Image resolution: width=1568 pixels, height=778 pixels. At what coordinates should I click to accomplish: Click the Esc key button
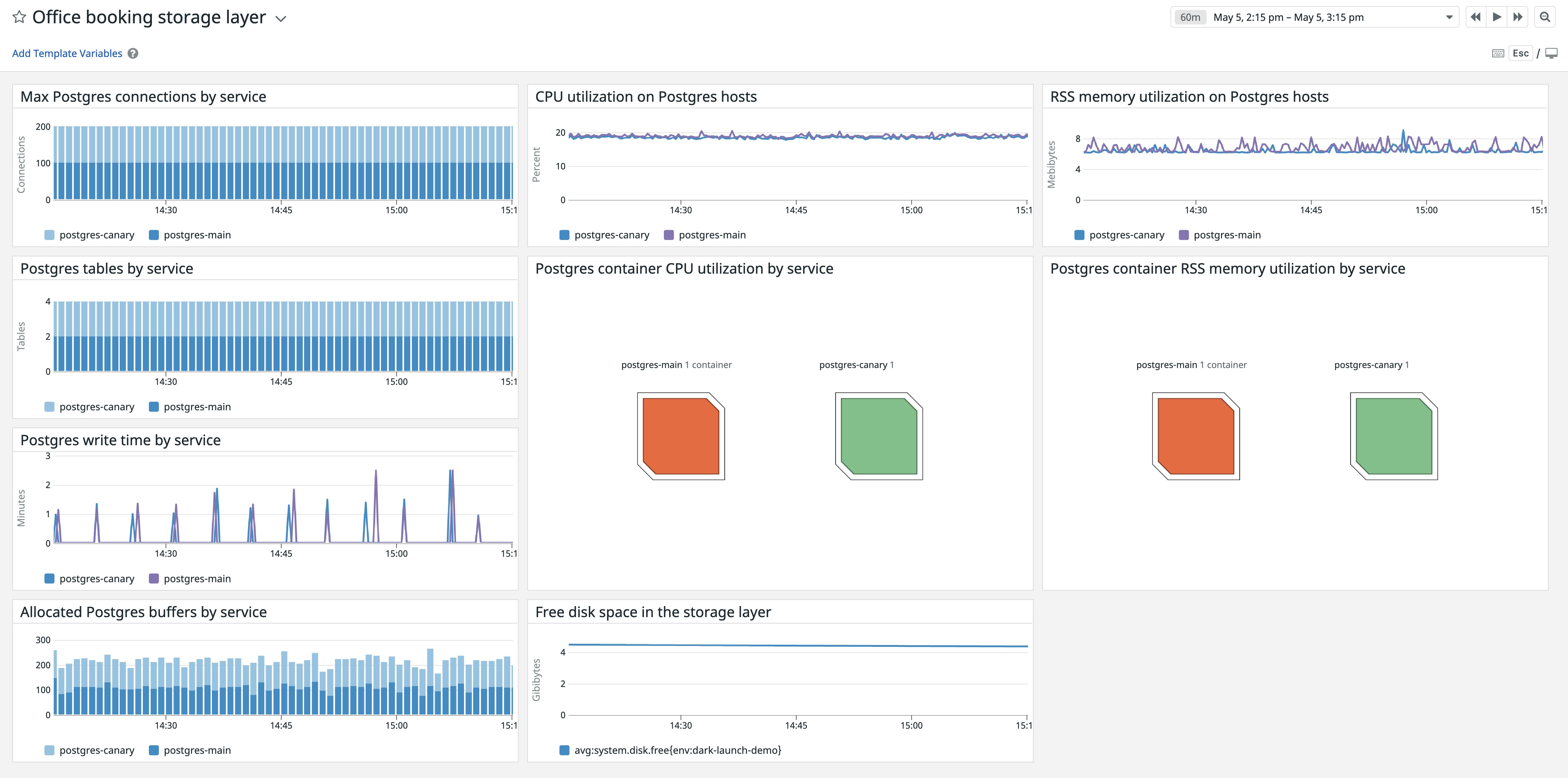pos(1521,54)
